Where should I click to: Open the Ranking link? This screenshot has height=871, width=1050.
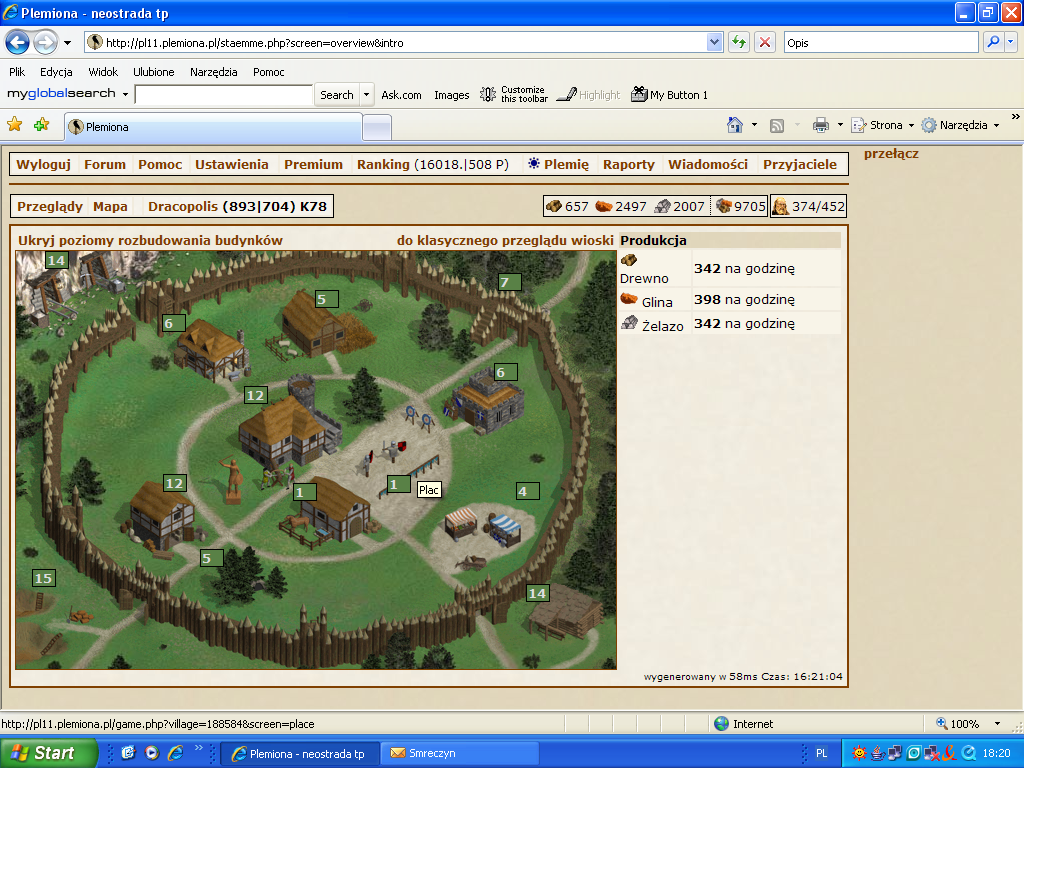coord(382,165)
